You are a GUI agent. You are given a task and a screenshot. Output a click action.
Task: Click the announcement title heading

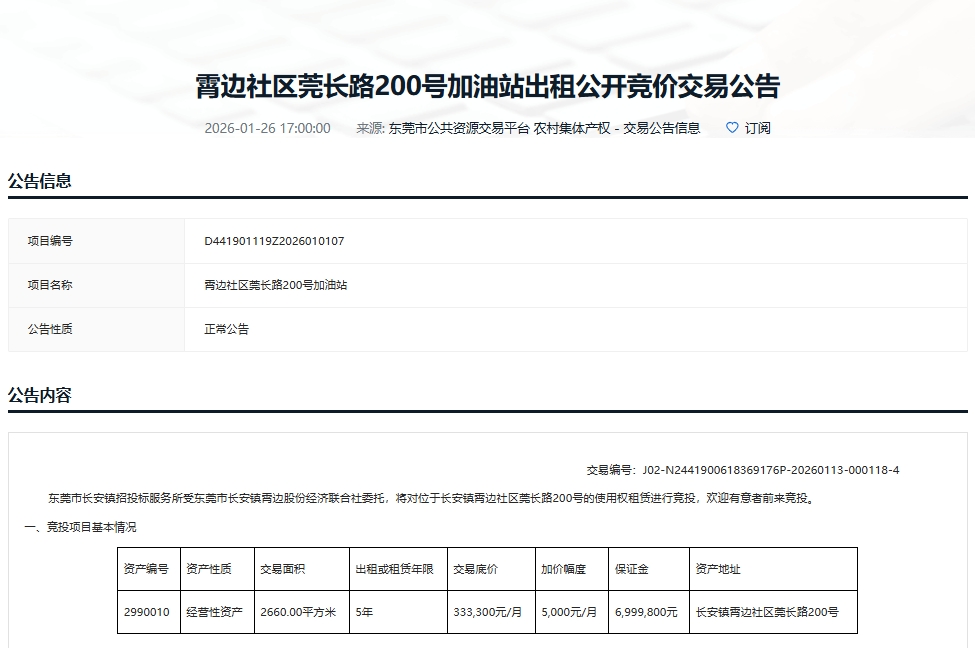[x=487, y=87]
